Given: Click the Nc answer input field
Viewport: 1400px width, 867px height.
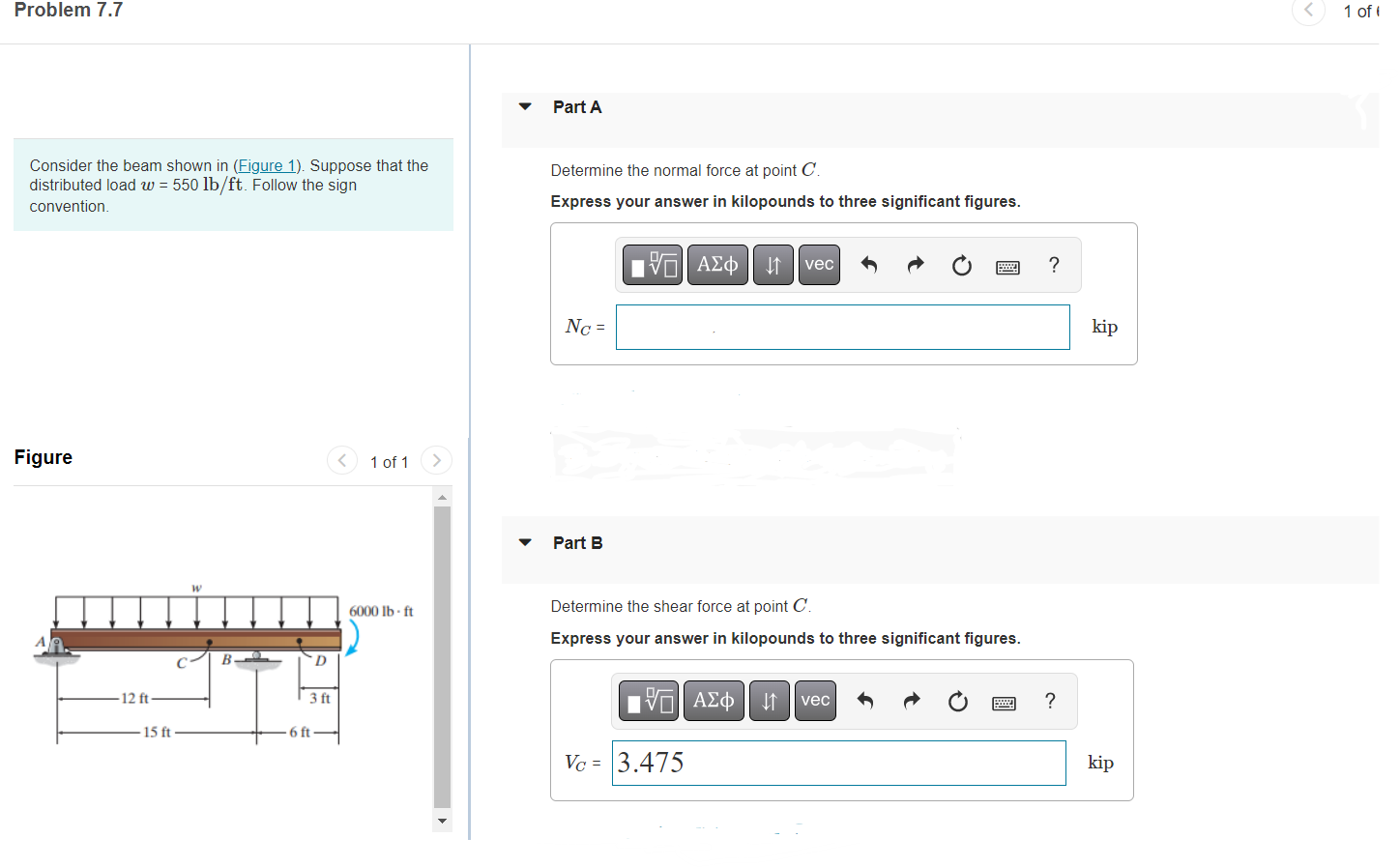Looking at the screenshot, I should [x=842, y=327].
